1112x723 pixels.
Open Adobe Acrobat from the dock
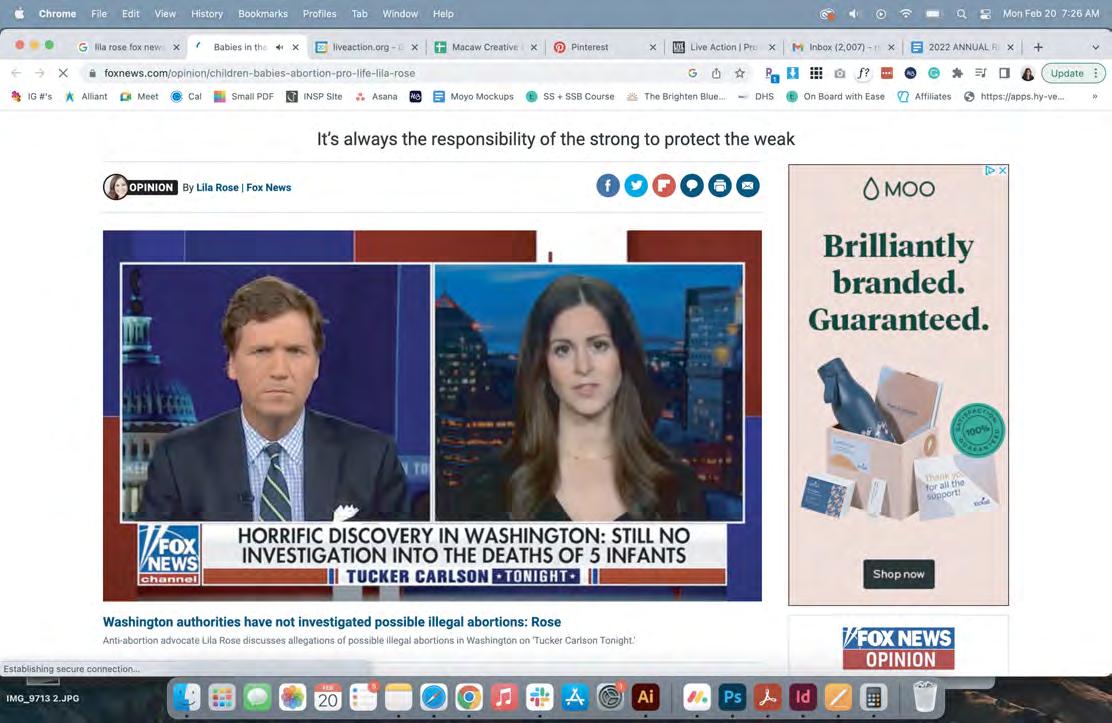coord(767,697)
